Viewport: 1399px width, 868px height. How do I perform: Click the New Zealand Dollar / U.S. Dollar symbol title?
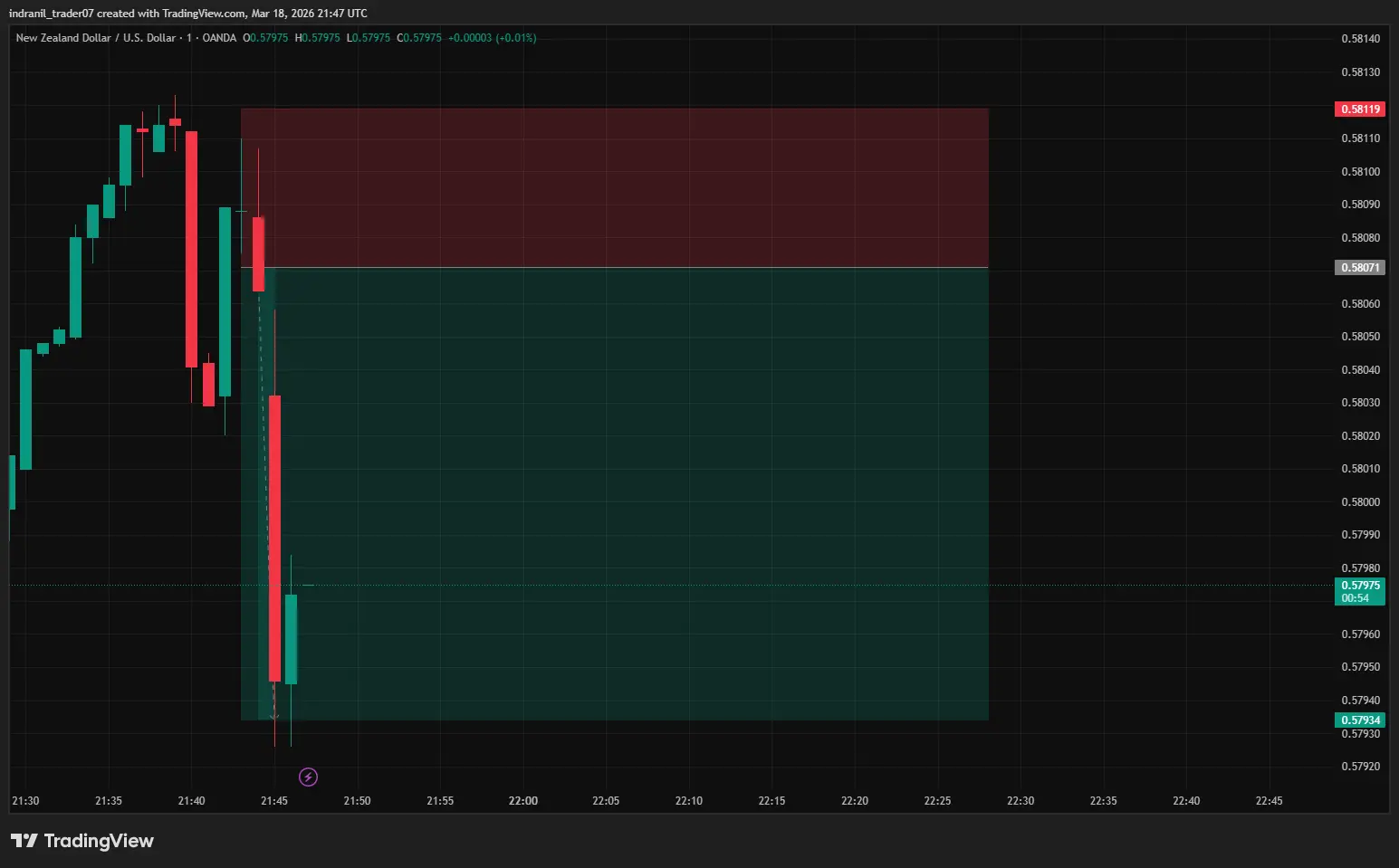coord(96,38)
